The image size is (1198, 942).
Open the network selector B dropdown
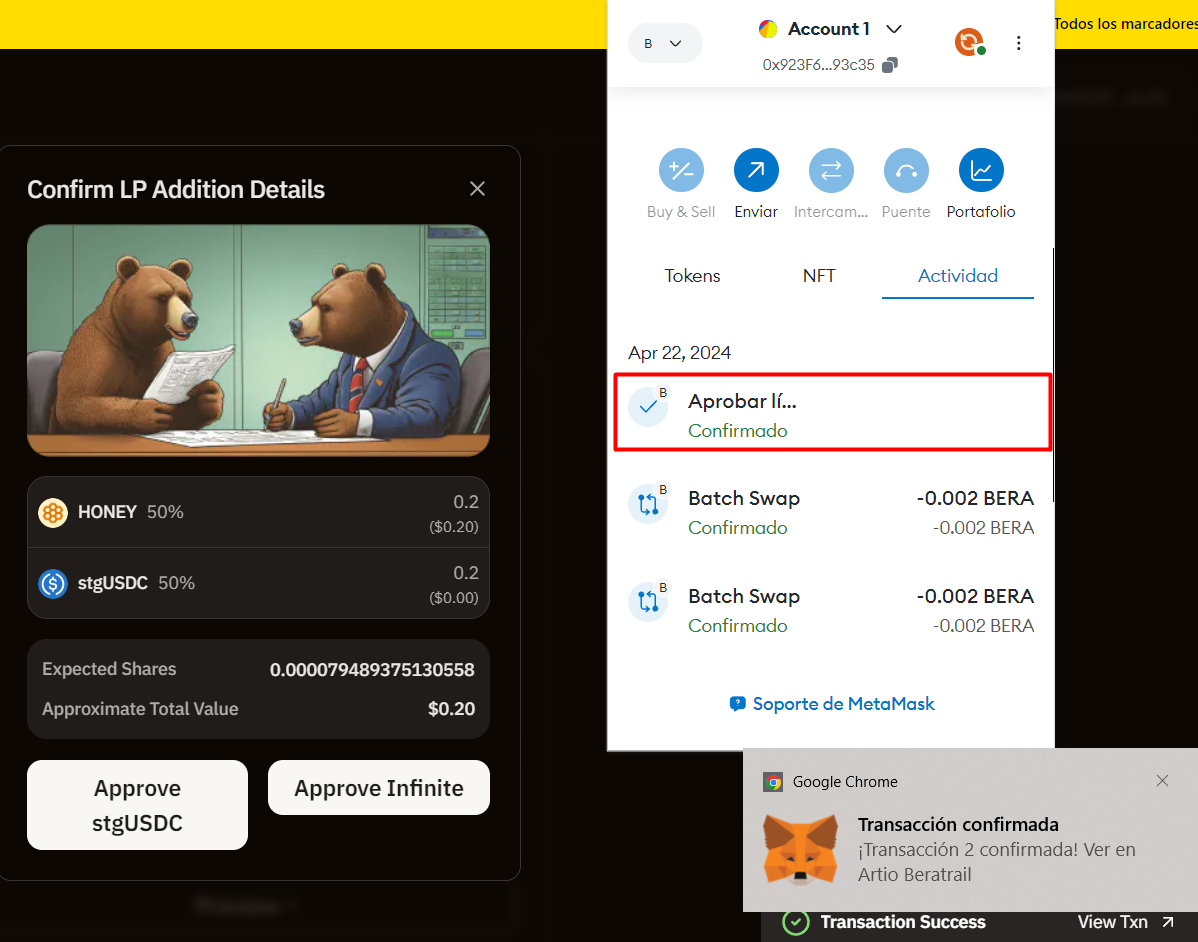click(665, 44)
